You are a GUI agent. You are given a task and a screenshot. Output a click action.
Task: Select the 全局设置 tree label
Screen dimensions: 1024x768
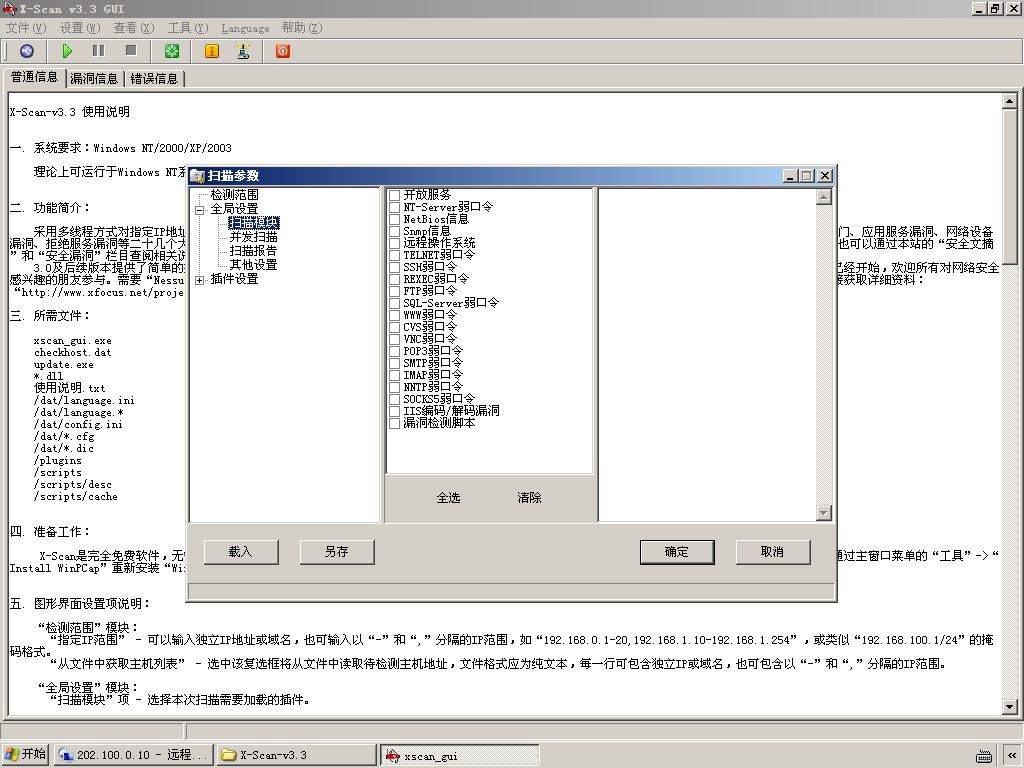coord(234,209)
